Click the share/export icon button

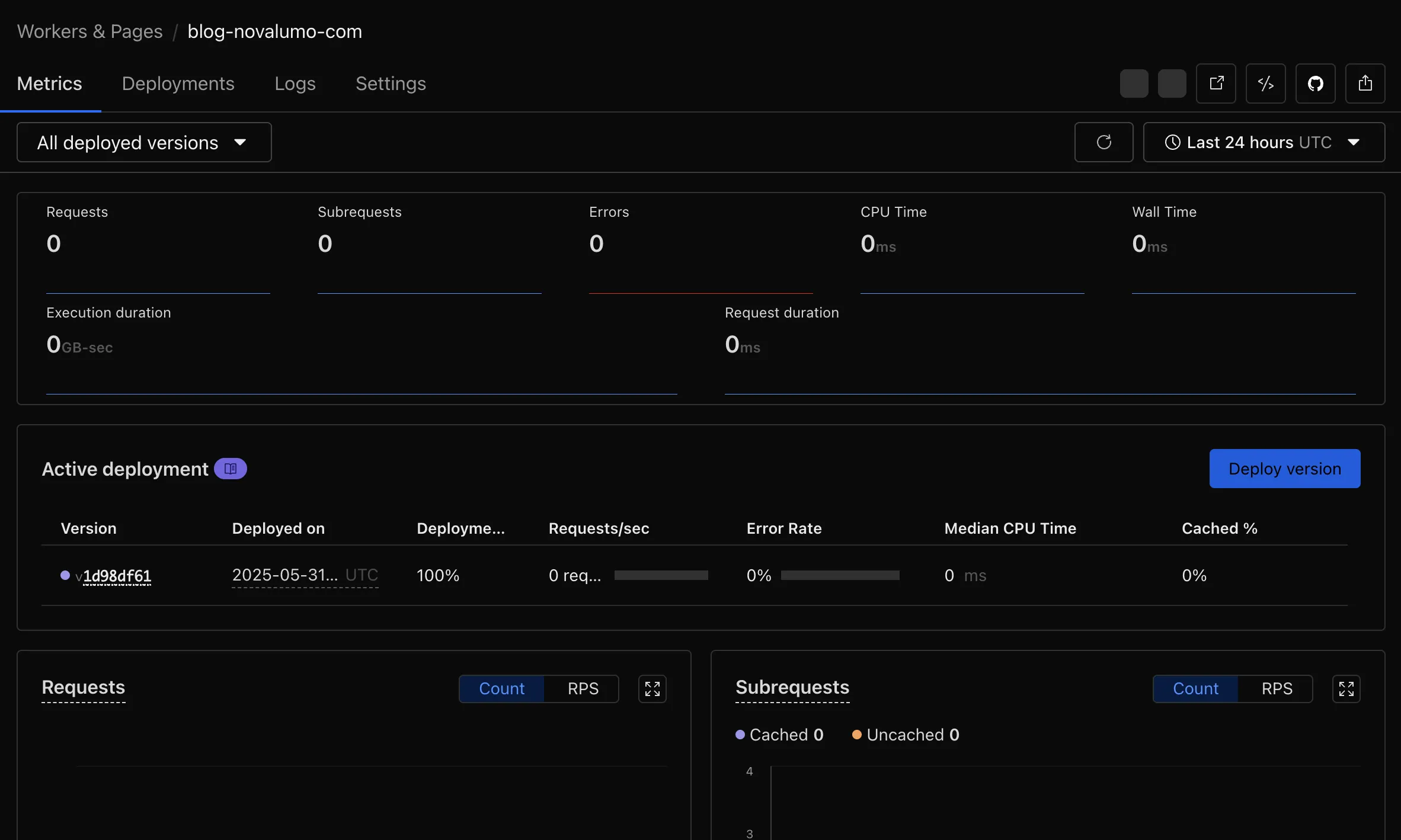(x=1365, y=84)
